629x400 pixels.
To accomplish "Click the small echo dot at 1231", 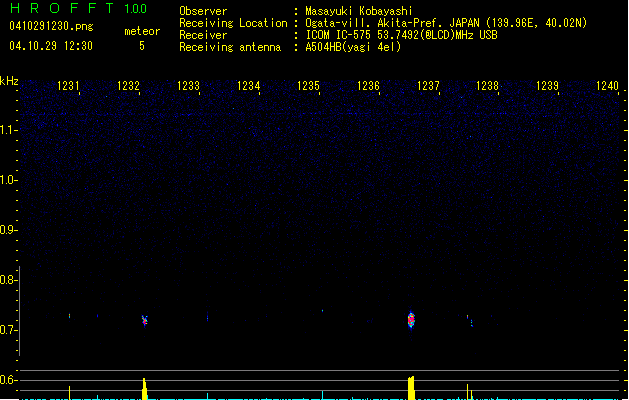I will pyautogui.click(x=69, y=316).
